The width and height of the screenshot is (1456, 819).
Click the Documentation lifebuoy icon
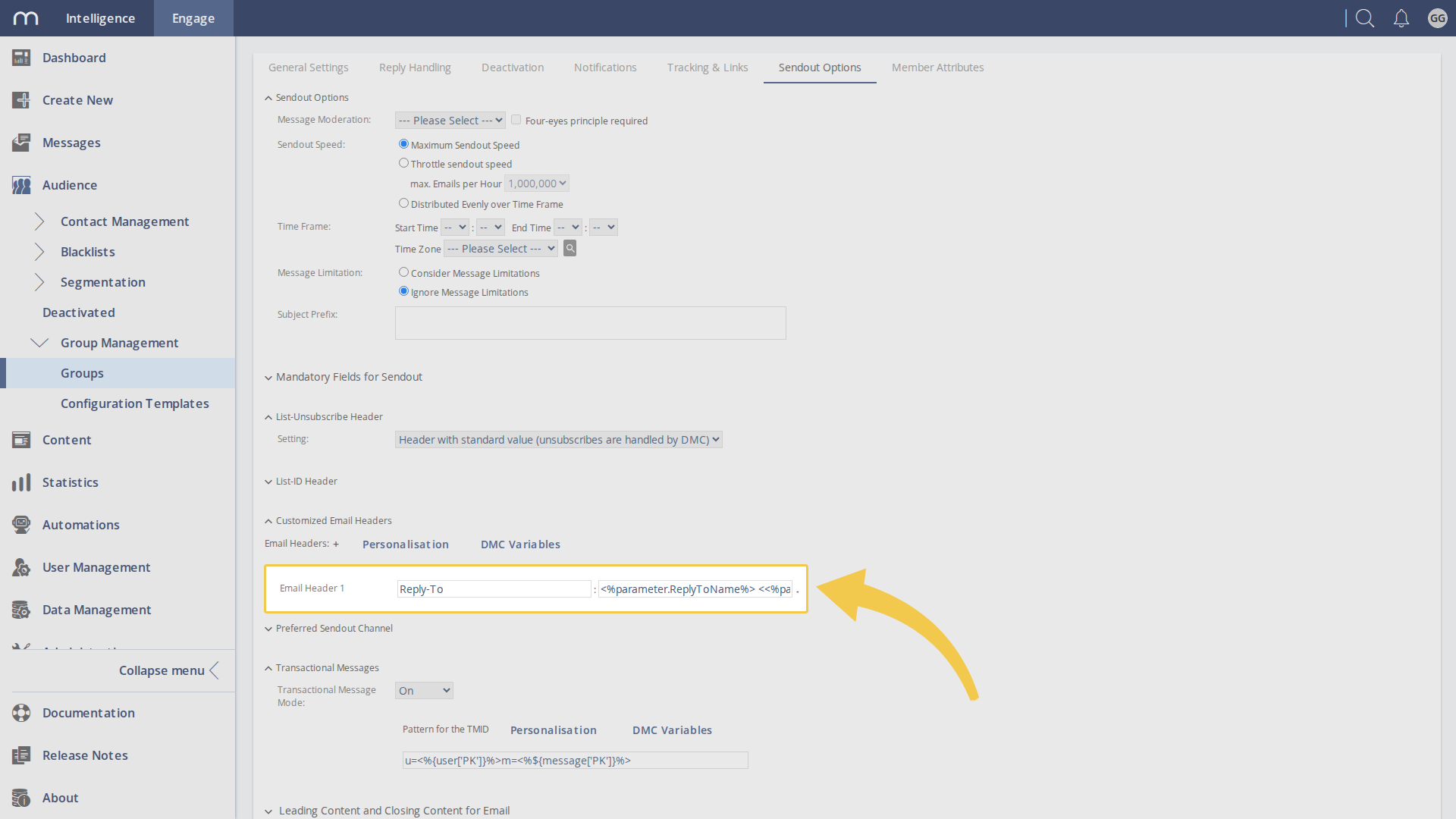pyautogui.click(x=21, y=713)
